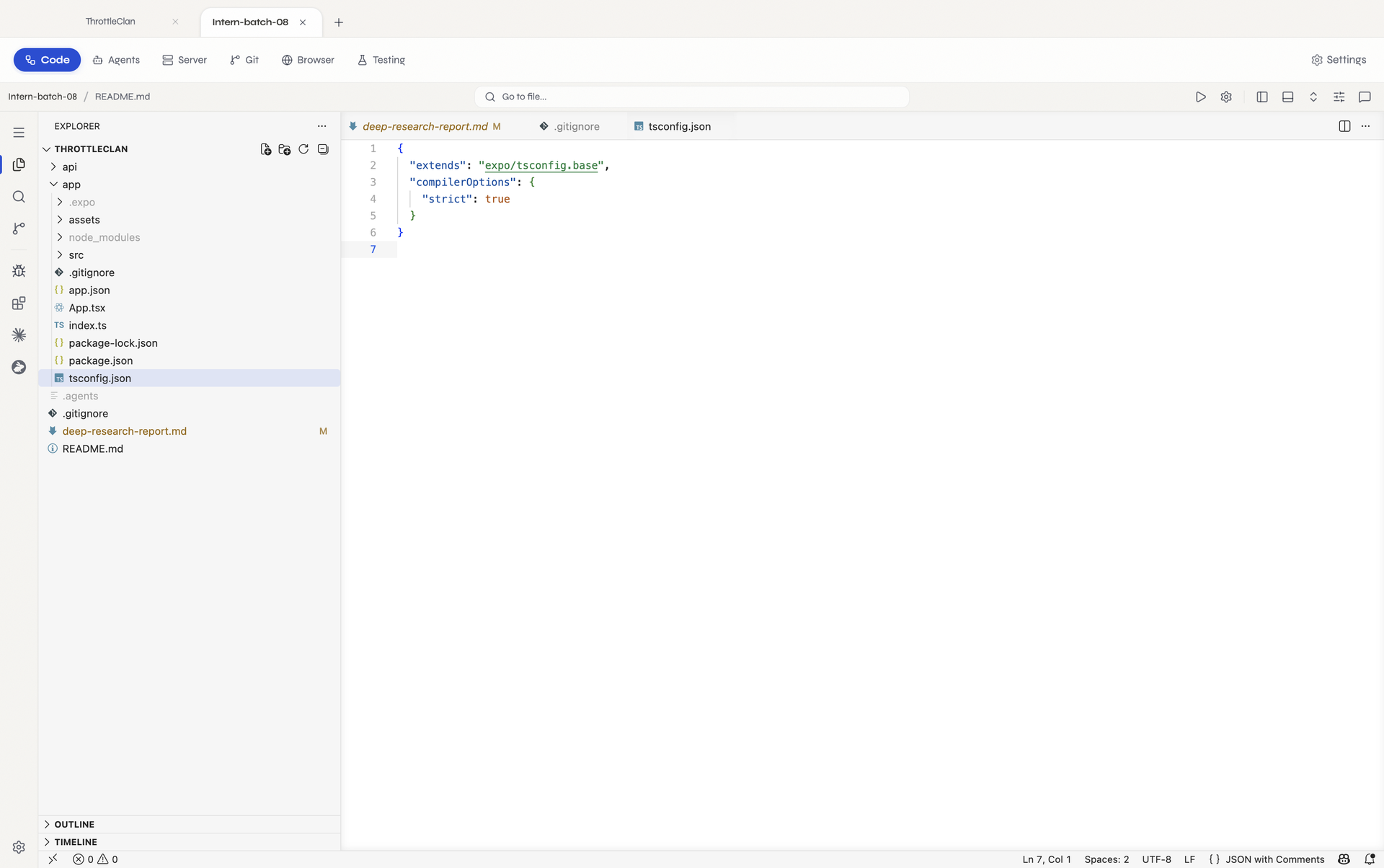
Task: Switch to the Git view
Action: (244, 60)
